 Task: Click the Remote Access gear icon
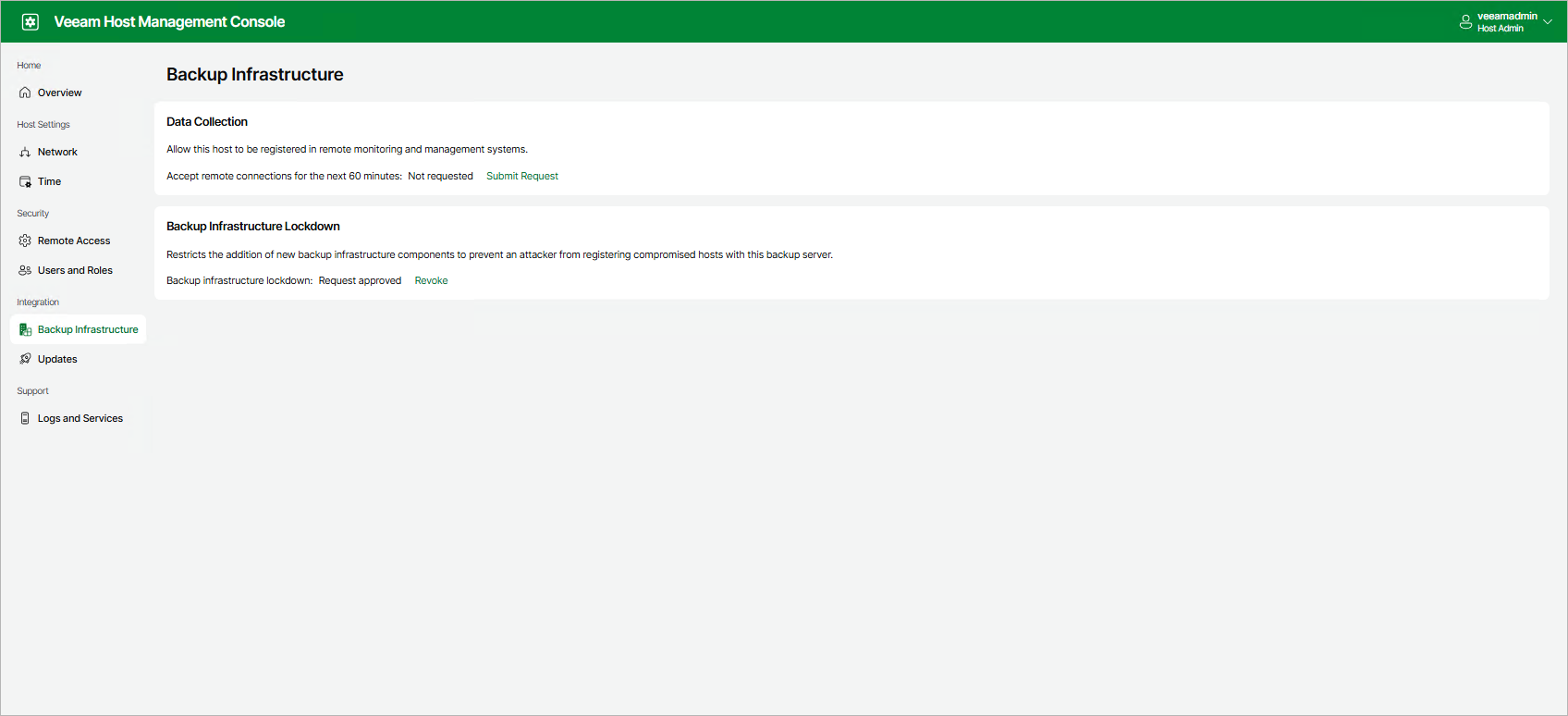(x=25, y=241)
